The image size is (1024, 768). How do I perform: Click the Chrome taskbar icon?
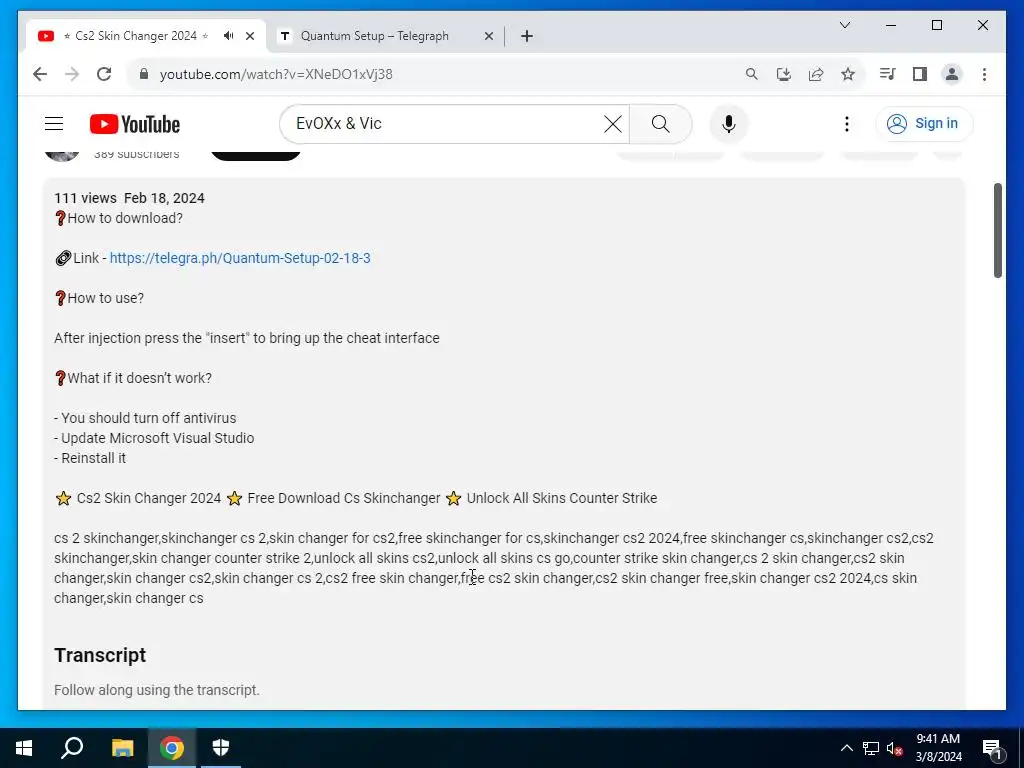click(x=172, y=748)
